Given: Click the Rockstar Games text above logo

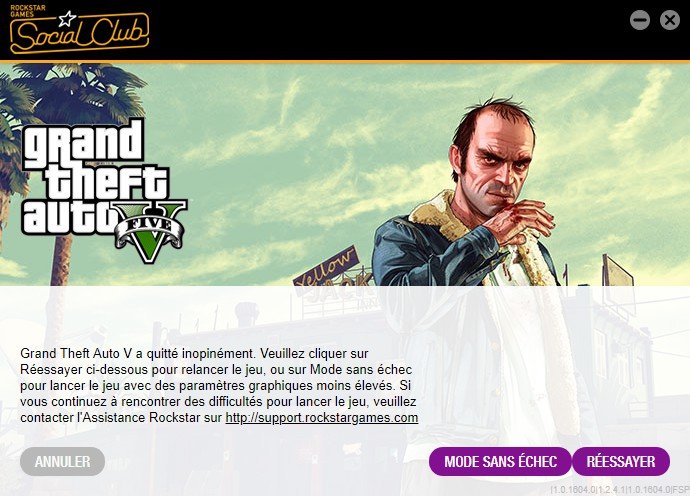Looking at the screenshot, I should pos(28,11).
